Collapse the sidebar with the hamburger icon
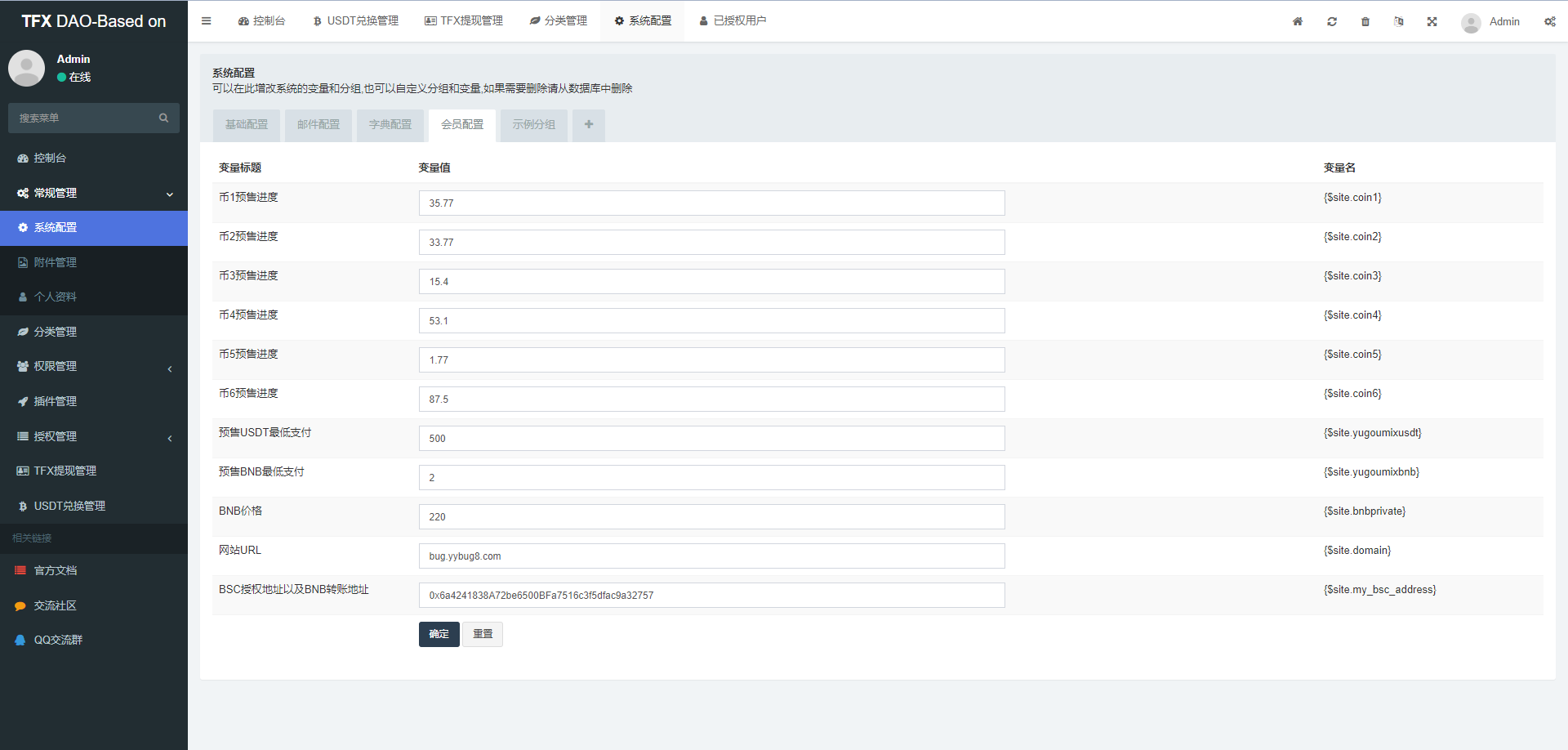1568x750 pixels. [x=206, y=20]
